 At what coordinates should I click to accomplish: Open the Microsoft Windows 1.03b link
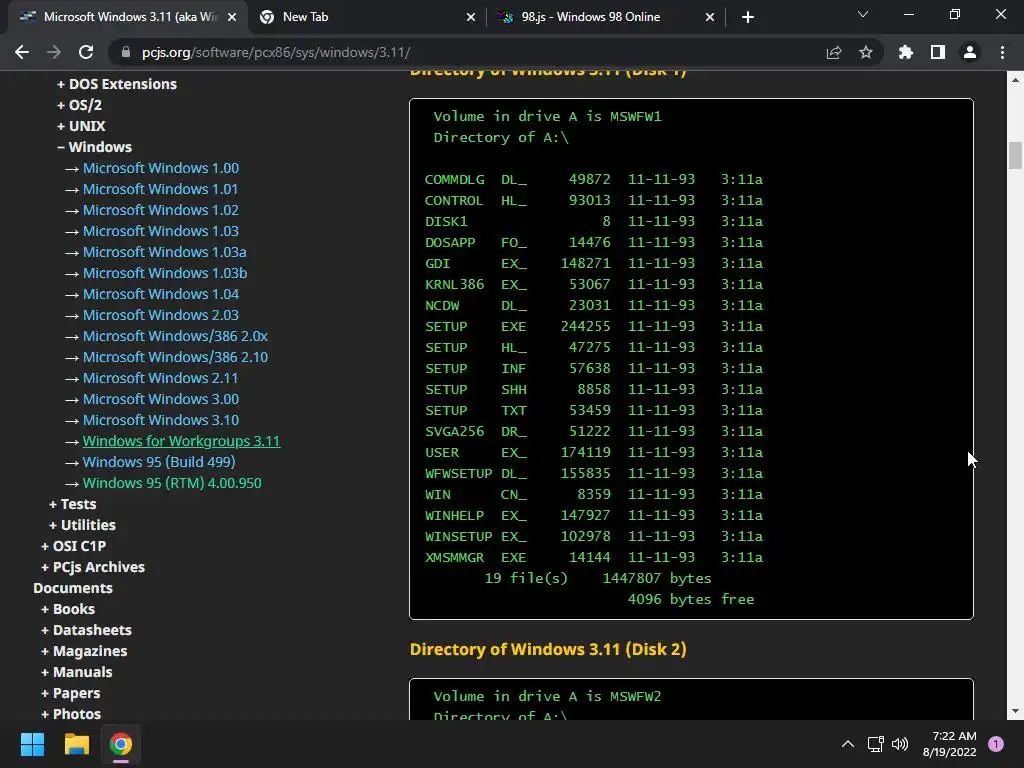[165, 273]
